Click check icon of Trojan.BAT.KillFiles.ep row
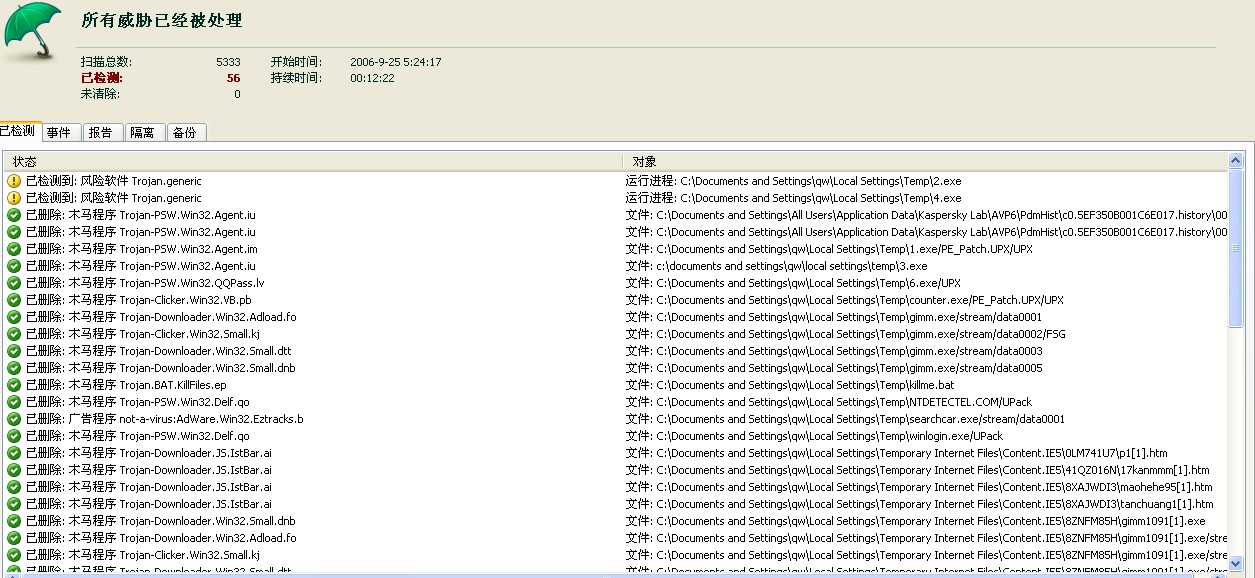 point(14,385)
